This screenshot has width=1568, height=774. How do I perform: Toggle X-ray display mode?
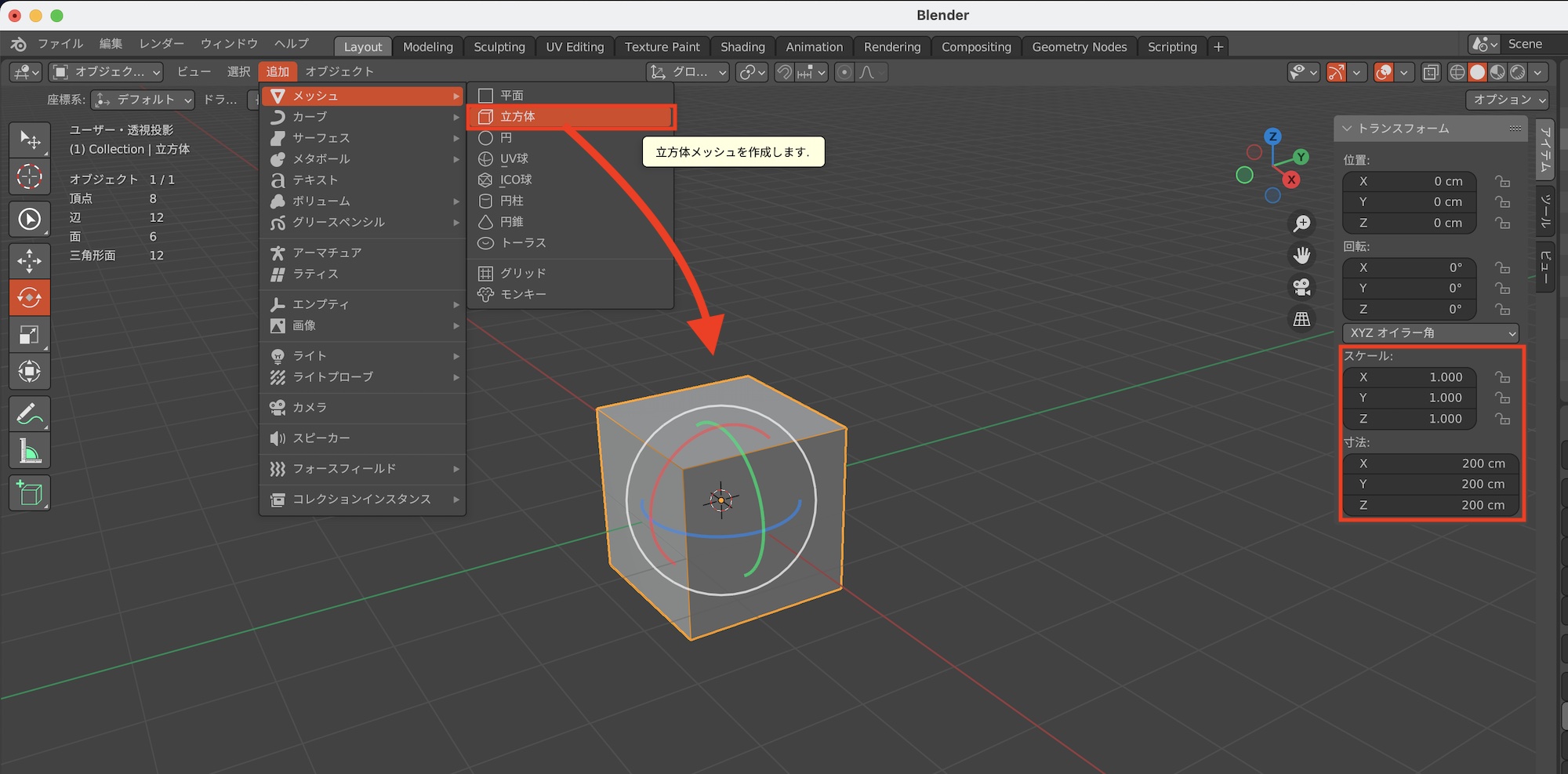pyautogui.click(x=1431, y=73)
